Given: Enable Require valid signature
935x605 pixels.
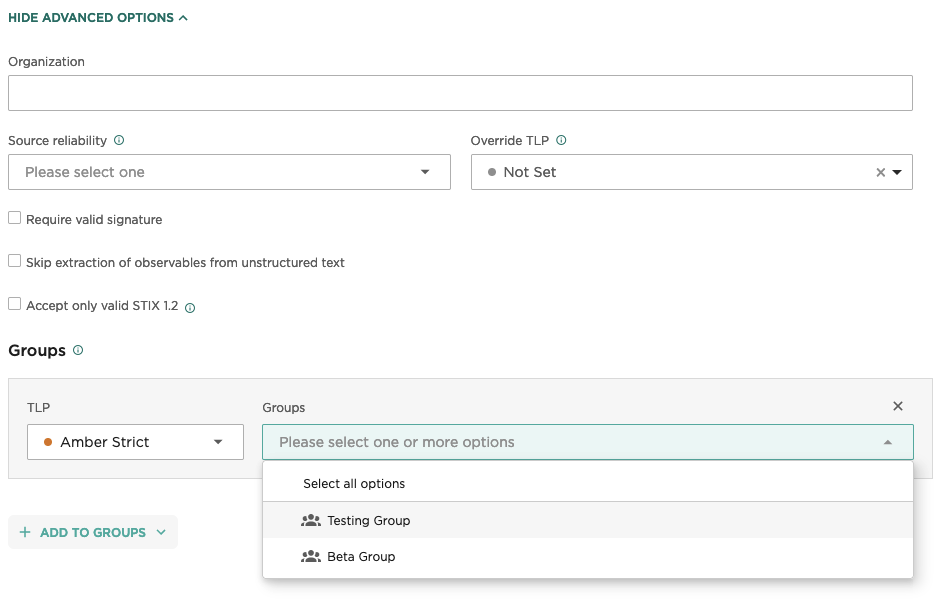Looking at the screenshot, I should click(x=14, y=217).
